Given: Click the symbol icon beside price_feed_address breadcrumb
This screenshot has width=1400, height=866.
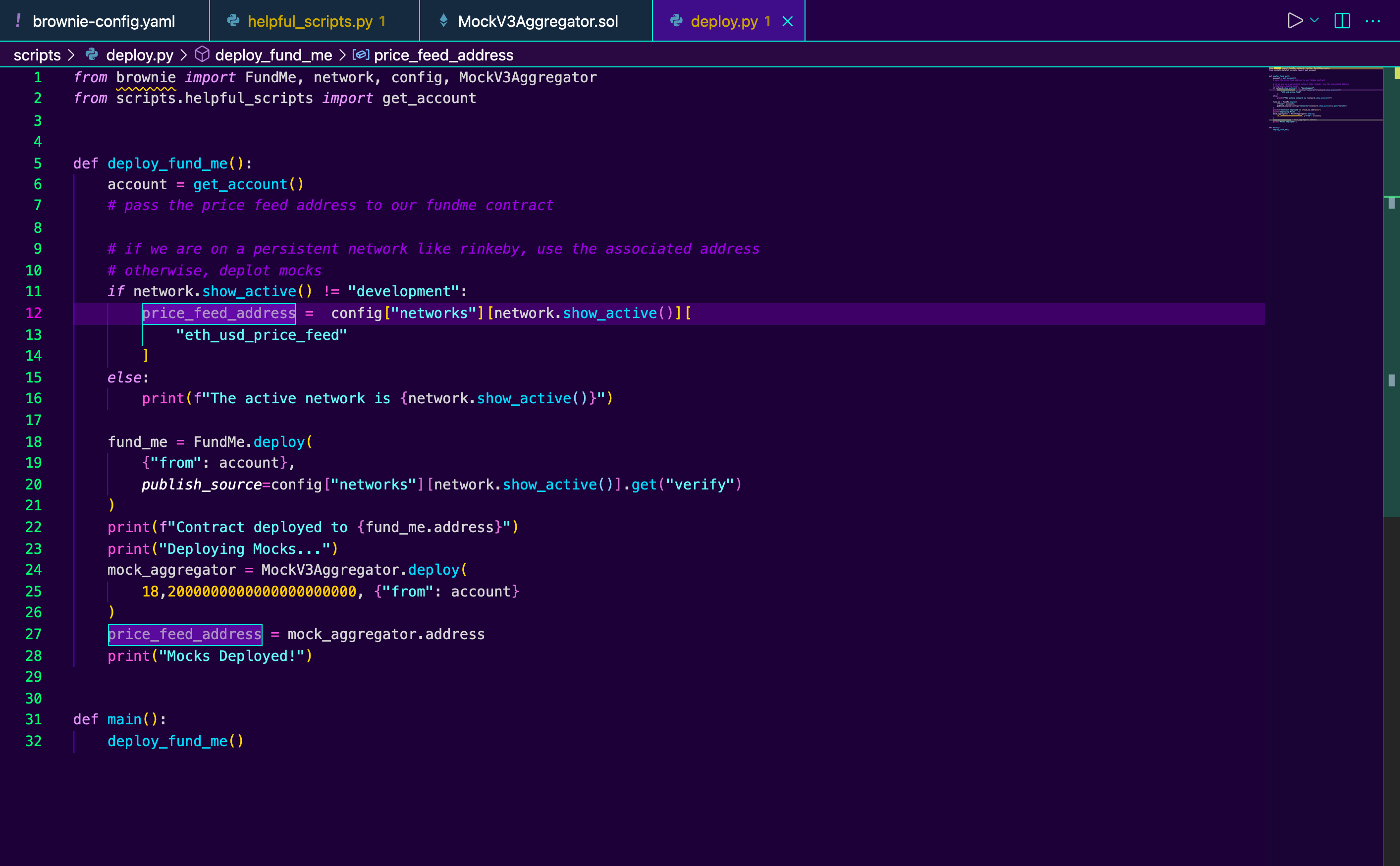Looking at the screenshot, I should coord(361,54).
